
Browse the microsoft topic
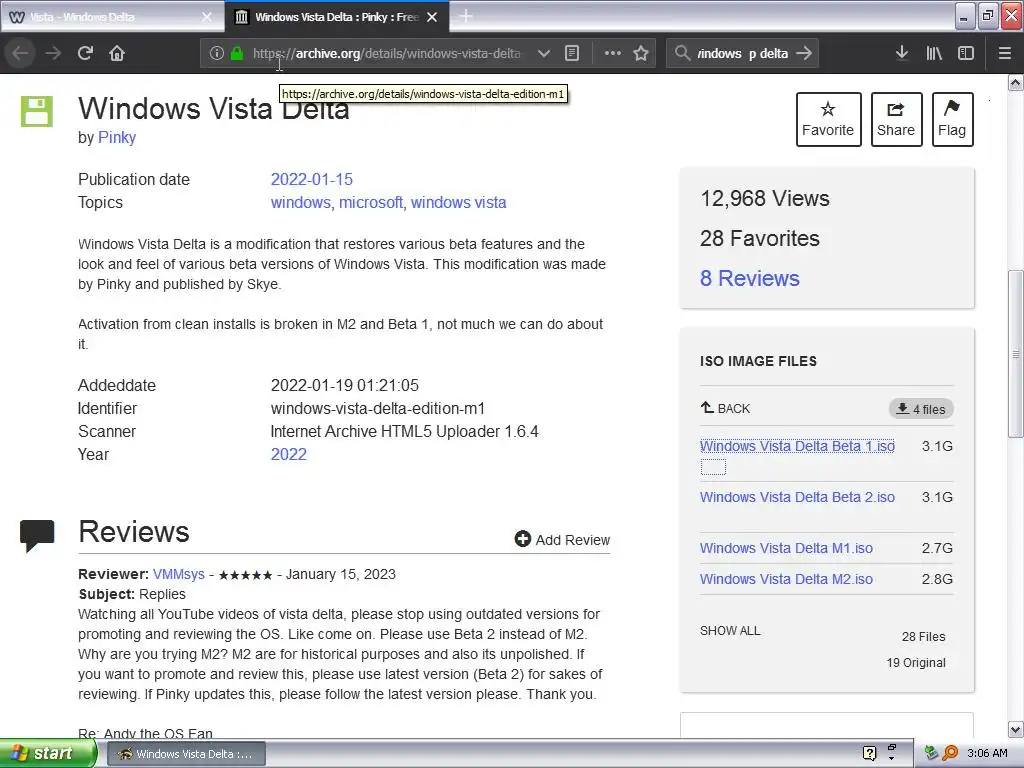[x=370, y=202]
